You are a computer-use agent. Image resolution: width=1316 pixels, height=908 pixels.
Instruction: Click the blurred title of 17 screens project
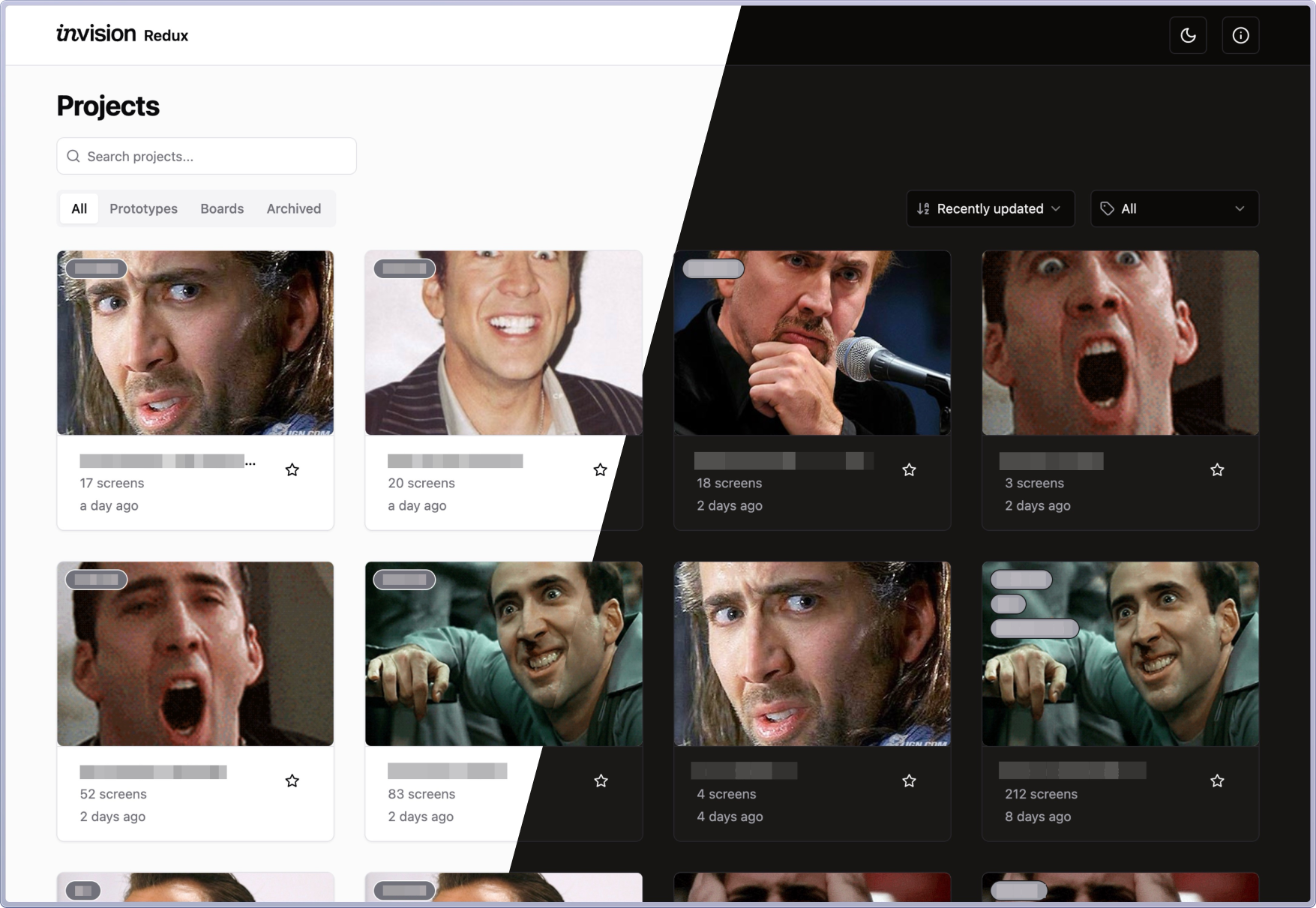167,461
